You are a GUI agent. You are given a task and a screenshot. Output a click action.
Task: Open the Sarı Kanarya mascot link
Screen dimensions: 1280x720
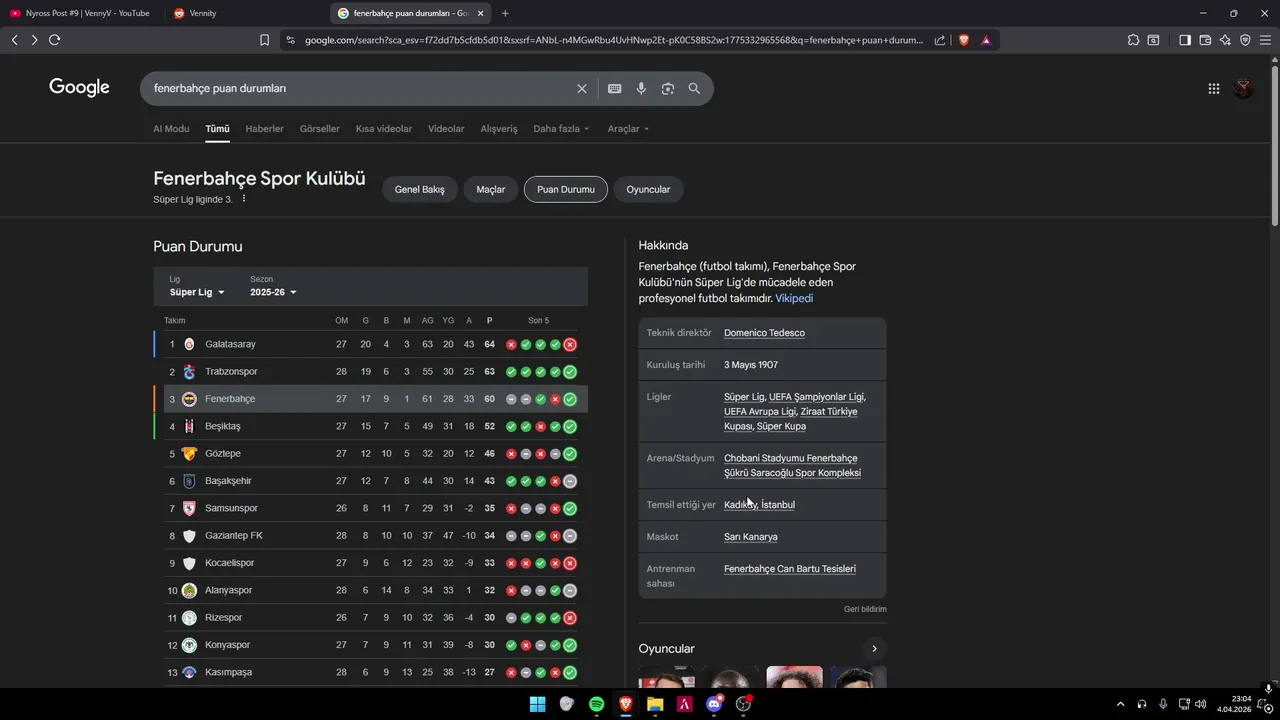[751, 537]
